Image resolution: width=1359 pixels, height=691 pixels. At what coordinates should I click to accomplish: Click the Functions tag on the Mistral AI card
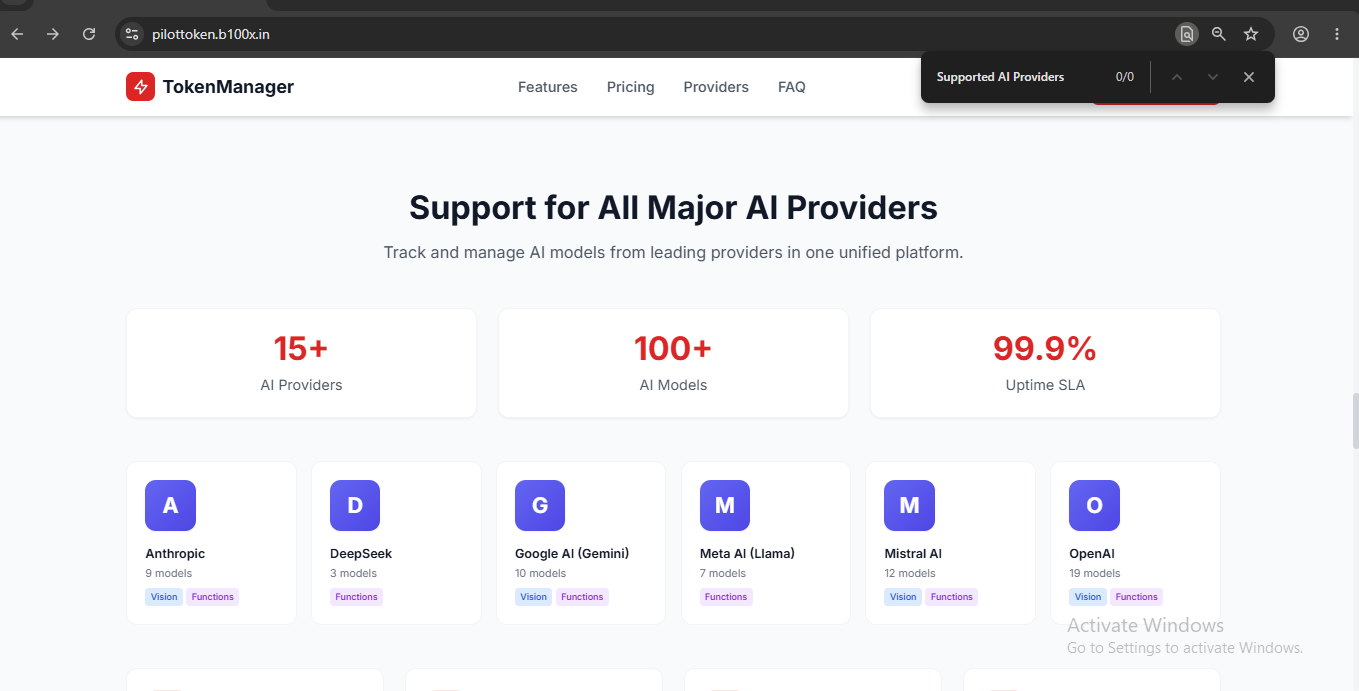[952, 597]
